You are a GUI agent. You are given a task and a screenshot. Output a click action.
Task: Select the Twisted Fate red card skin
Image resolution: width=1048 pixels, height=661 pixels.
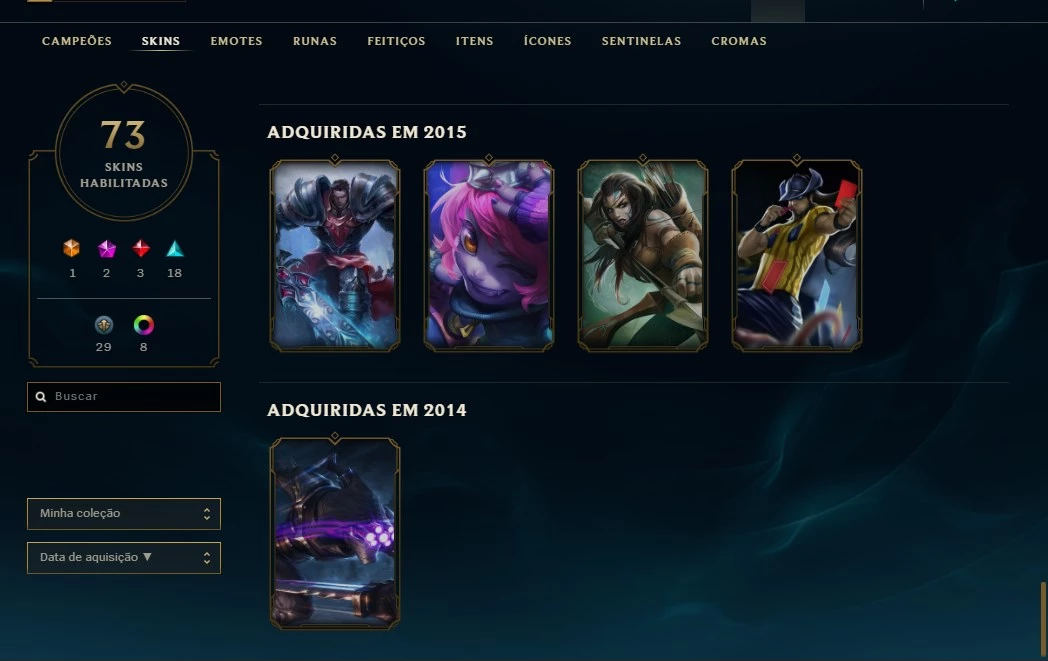click(797, 255)
